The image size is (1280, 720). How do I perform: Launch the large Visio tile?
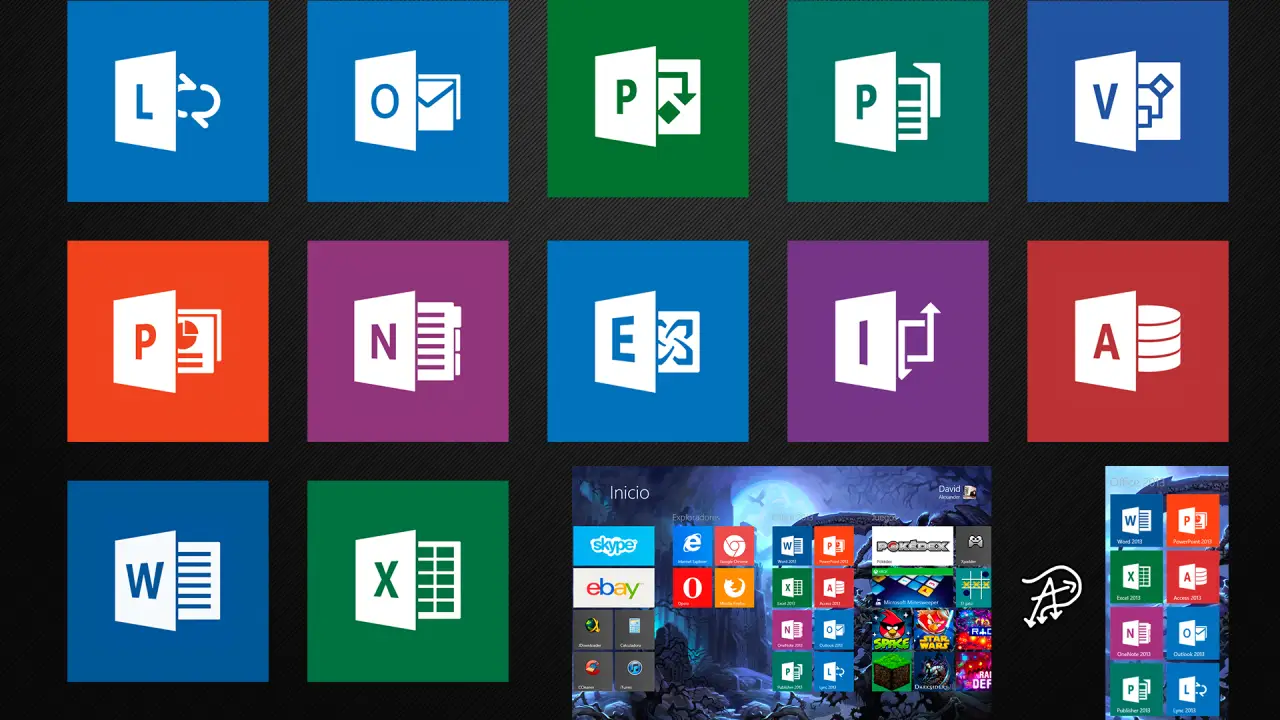1127,101
